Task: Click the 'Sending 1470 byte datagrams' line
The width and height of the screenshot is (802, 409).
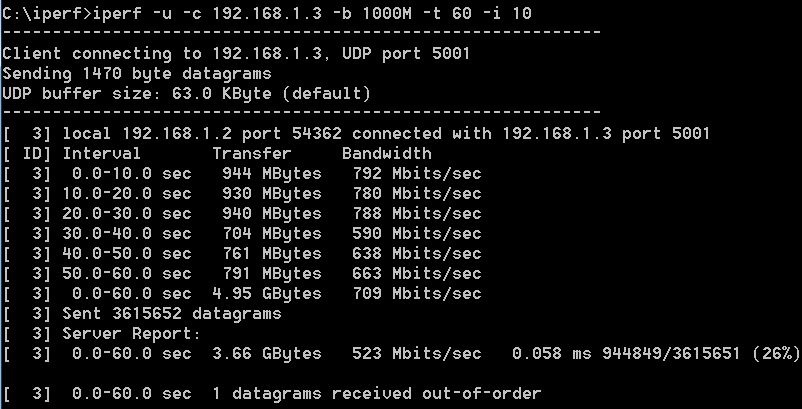Action: [x=137, y=74]
